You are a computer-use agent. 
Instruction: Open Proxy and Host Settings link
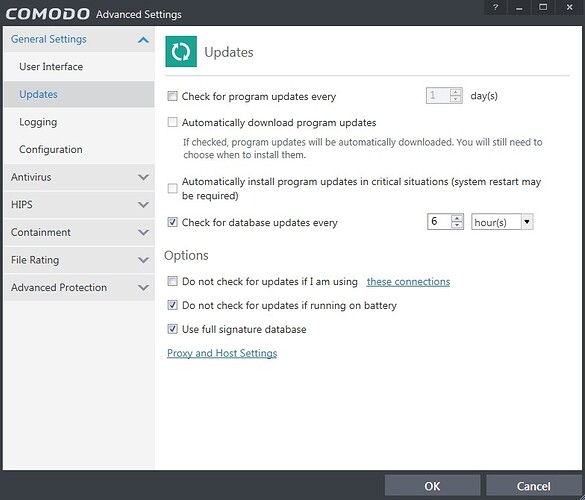222,353
